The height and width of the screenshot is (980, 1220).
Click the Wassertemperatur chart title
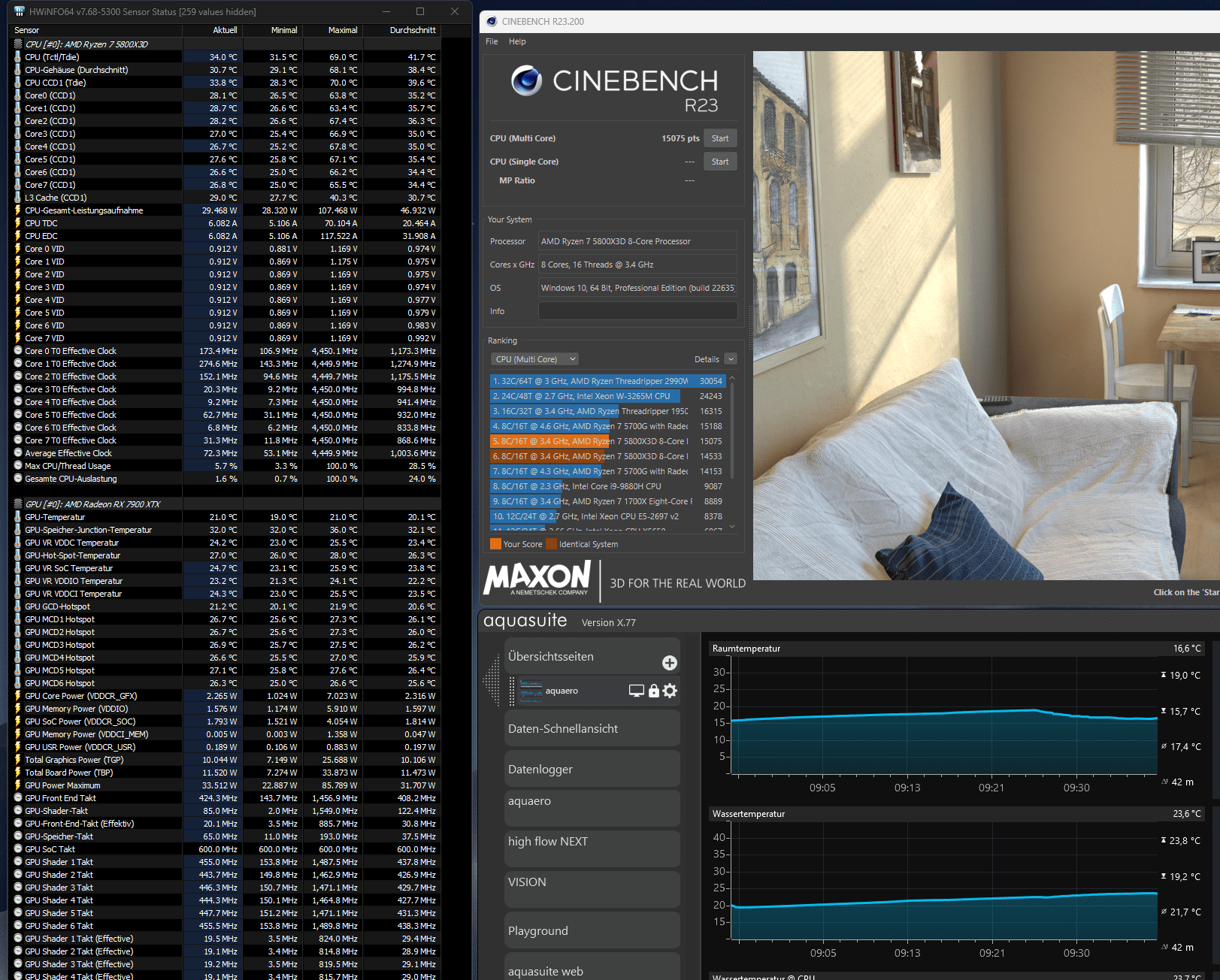749,814
